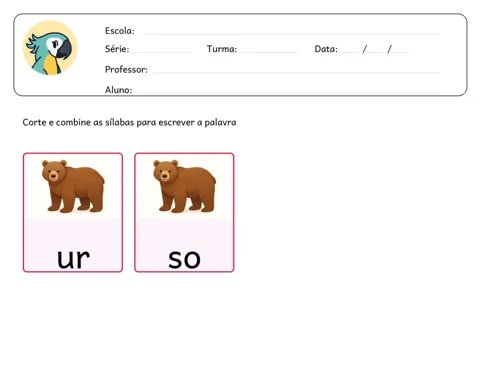This screenshot has width=480, height=384.
Task: Click the 'so' syllable text
Action: [184, 259]
